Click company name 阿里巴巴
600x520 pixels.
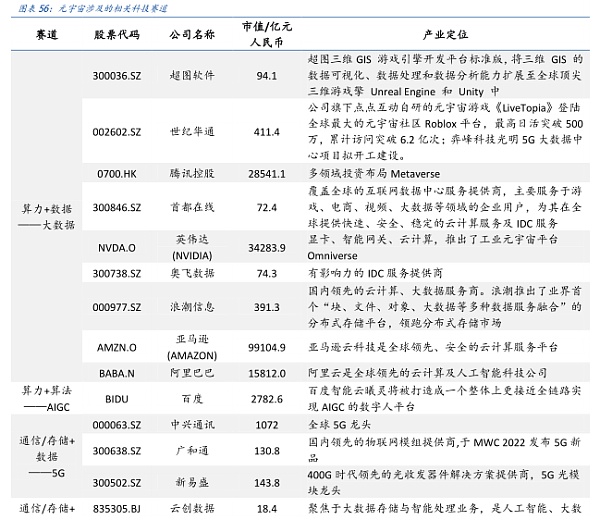[192, 373]
